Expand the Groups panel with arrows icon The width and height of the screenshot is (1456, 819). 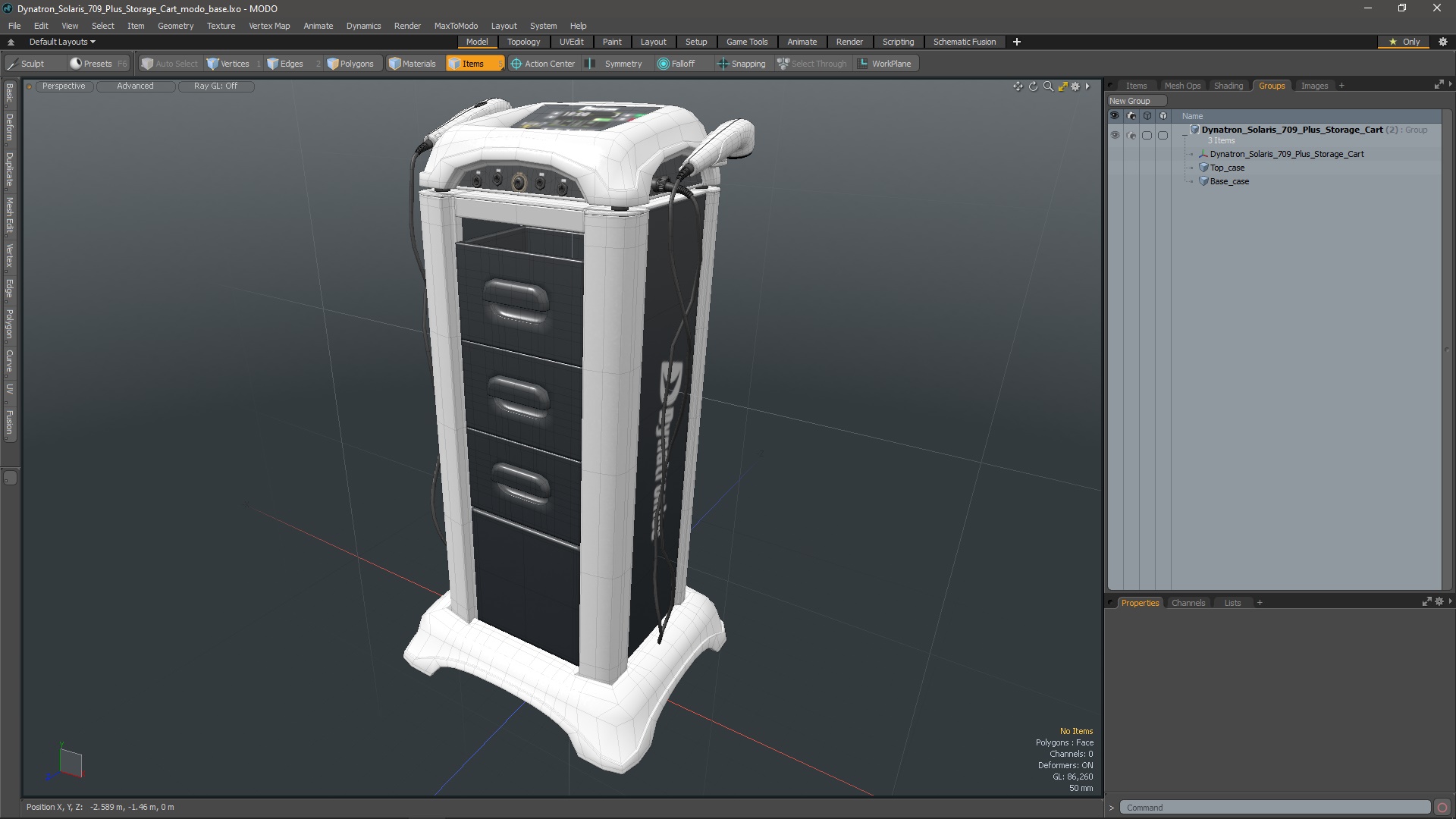coord(1439,85)
